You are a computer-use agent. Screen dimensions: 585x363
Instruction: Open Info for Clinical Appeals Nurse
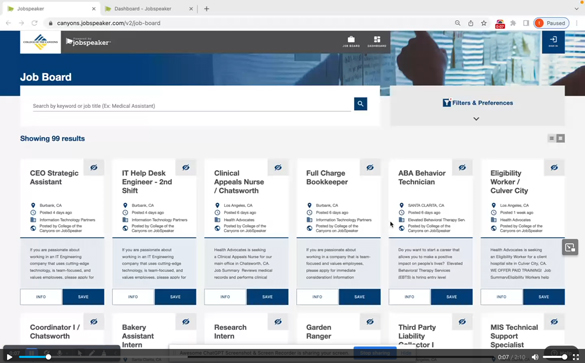225,297
